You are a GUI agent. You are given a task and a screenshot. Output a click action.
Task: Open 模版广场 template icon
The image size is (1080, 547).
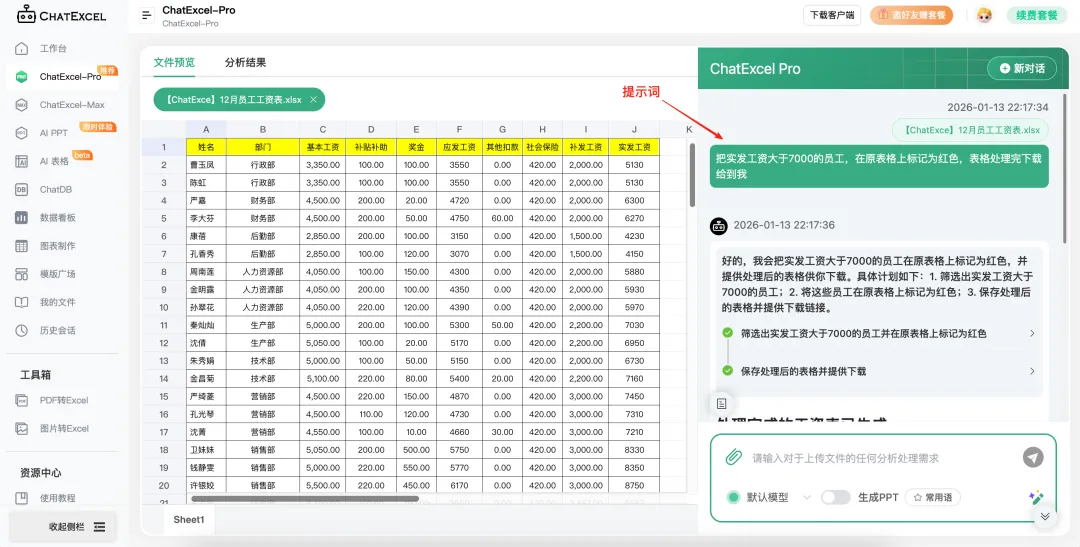[22, 274]
